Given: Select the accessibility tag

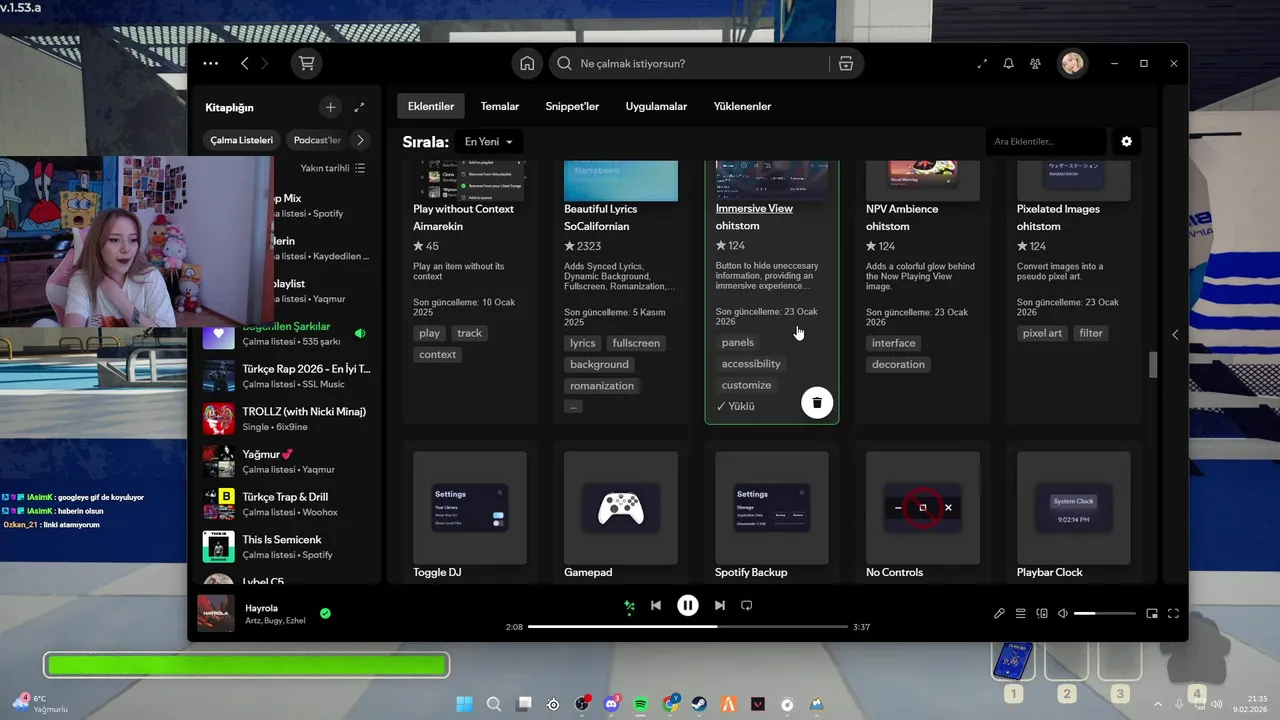Looking at the screenshot, I should pos(751,364).
